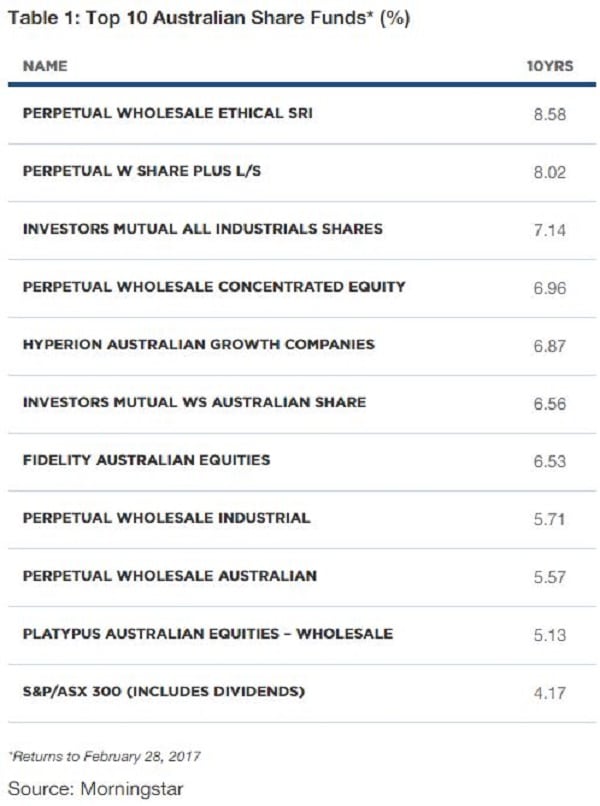Image resolution: width=600 pixels, height=806 pixels.
Task: Select Investors Mutual All Industrials Shares name
Action: click(x=202, y=229)
